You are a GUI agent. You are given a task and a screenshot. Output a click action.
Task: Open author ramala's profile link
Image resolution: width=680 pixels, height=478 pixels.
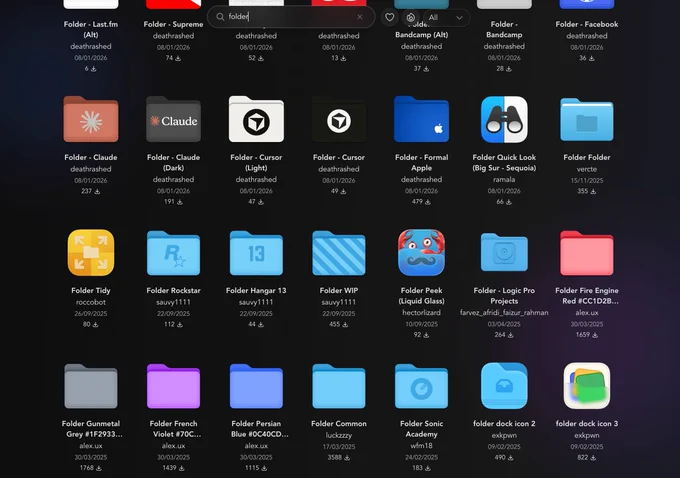tap(504, 180)
